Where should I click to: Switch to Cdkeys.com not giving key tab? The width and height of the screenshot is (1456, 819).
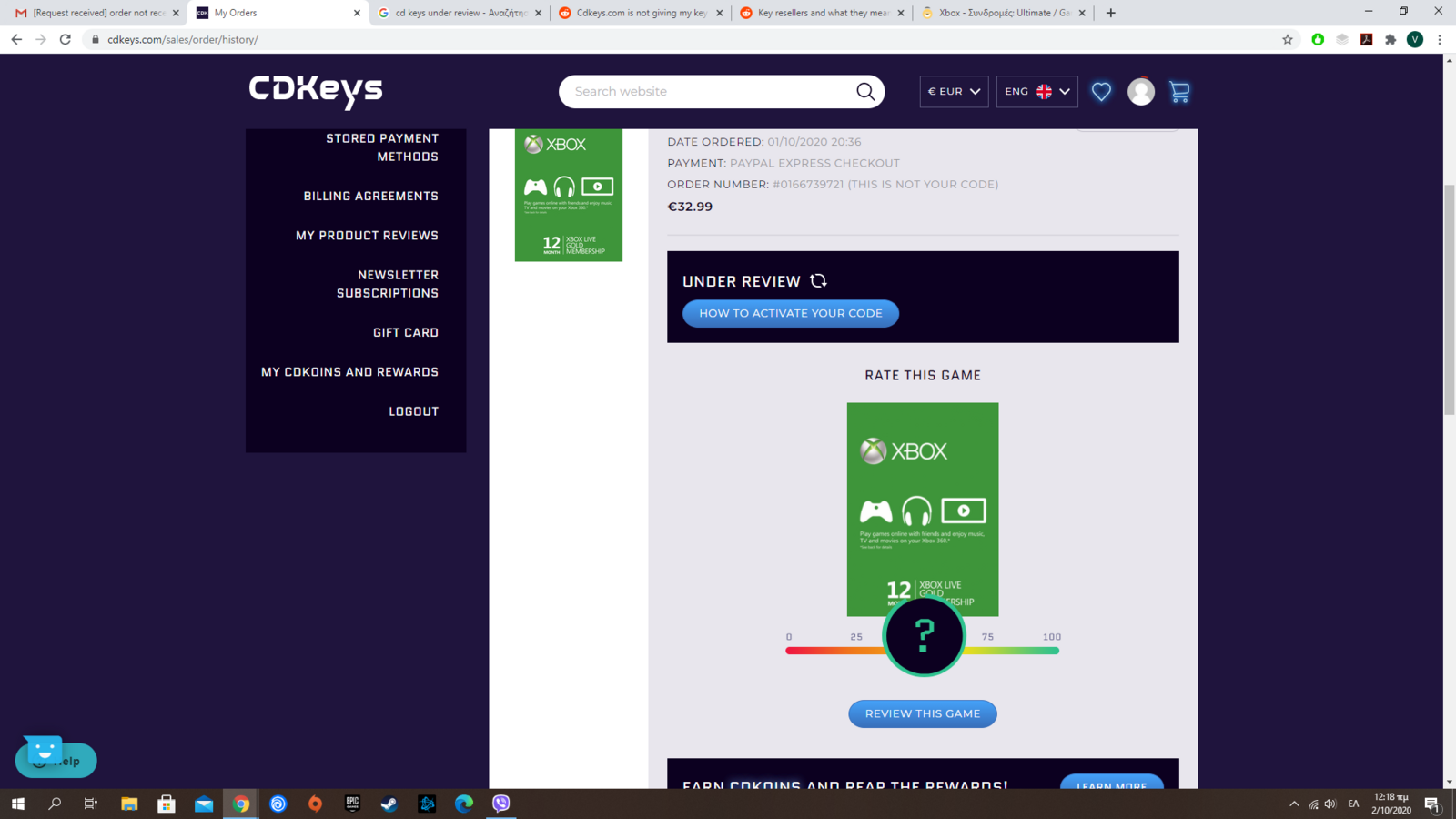641,13
